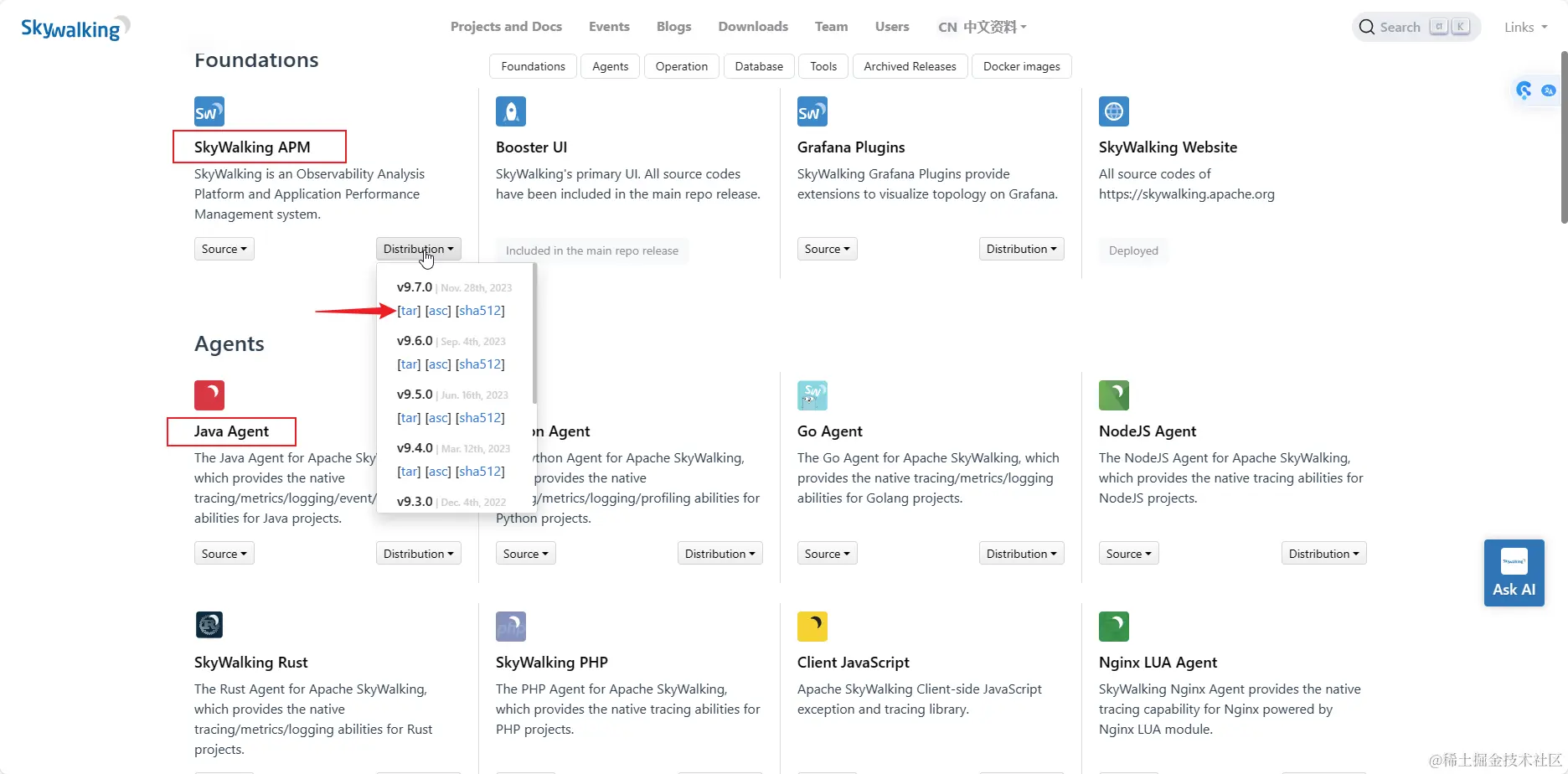Open the Python Agent Source dropdown
Image resolution: width=1568 pixels, height=774 pixels.
point(526,554)
